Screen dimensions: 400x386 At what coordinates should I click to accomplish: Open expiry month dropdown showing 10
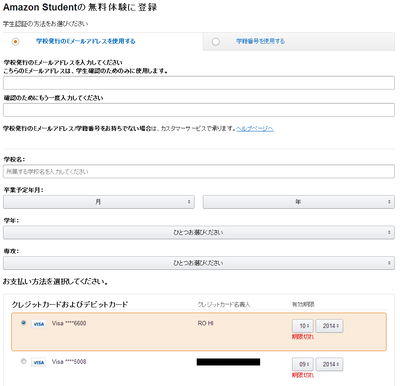click(303, 326)
